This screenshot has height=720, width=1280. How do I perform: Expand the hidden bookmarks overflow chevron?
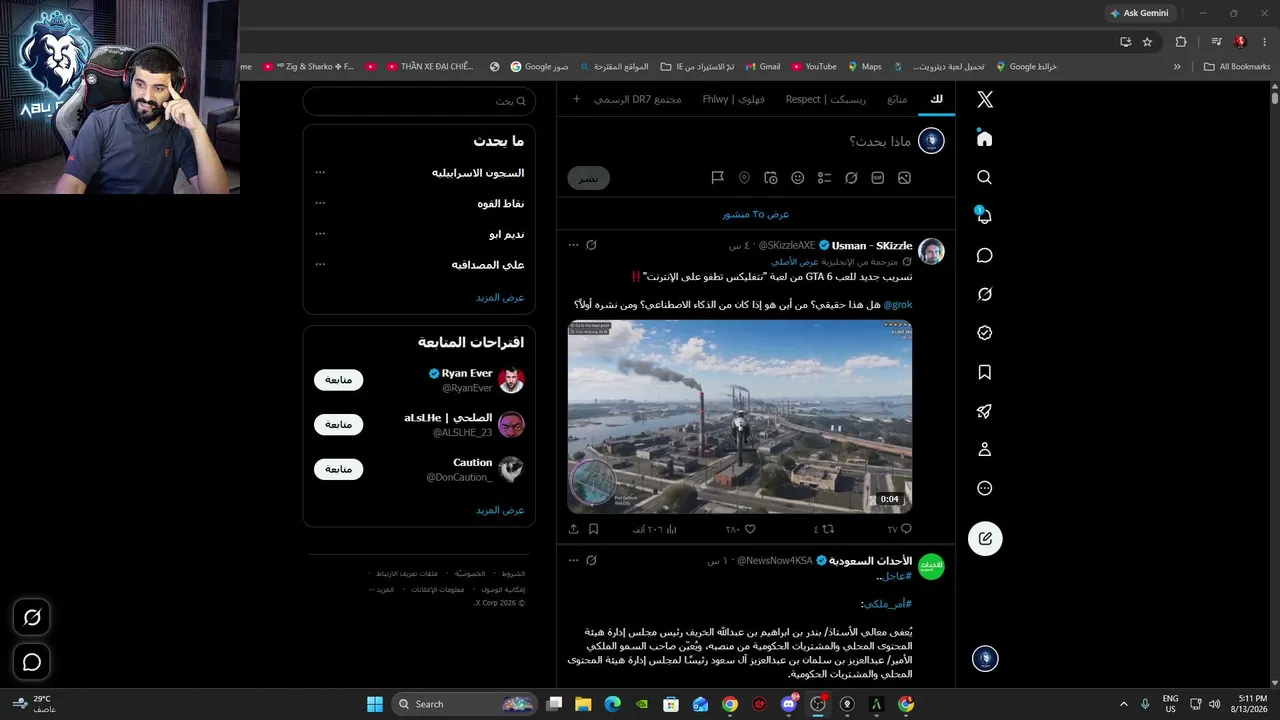1177,67
